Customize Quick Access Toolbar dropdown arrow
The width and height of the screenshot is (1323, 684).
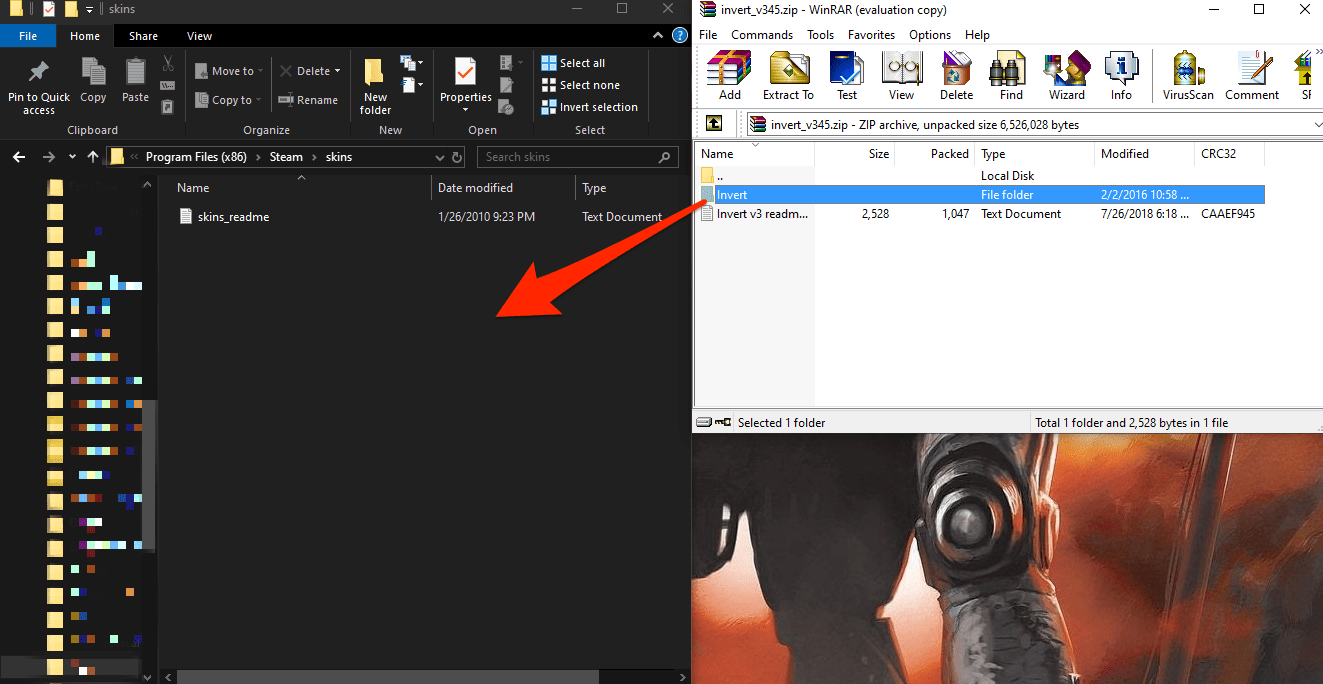coord(89,9)
